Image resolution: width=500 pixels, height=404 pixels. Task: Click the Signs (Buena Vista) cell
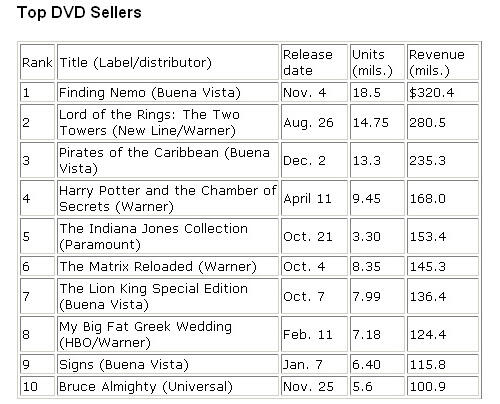point(168,364)
